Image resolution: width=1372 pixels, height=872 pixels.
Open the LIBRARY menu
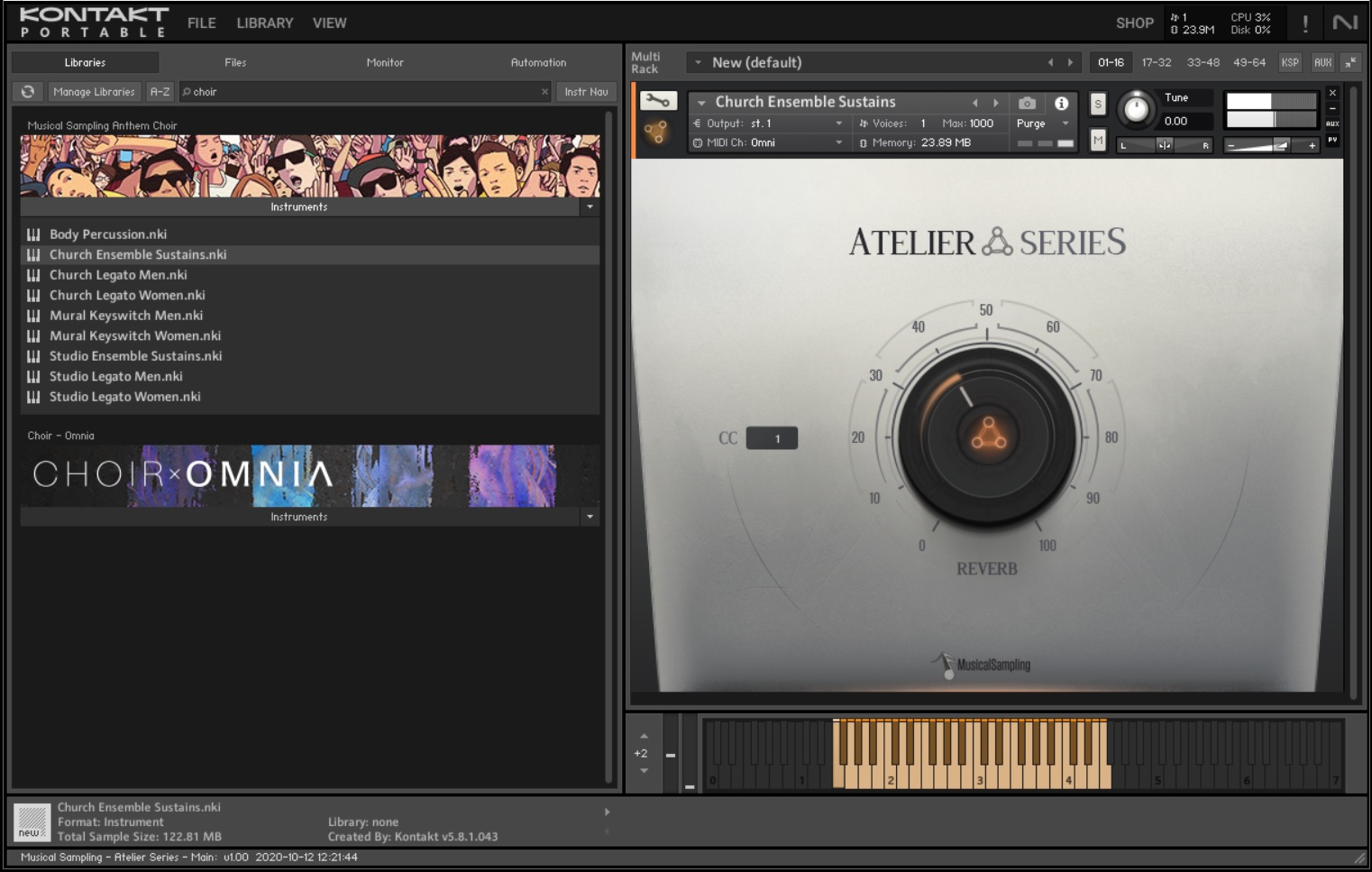click(x=264, y=23)
